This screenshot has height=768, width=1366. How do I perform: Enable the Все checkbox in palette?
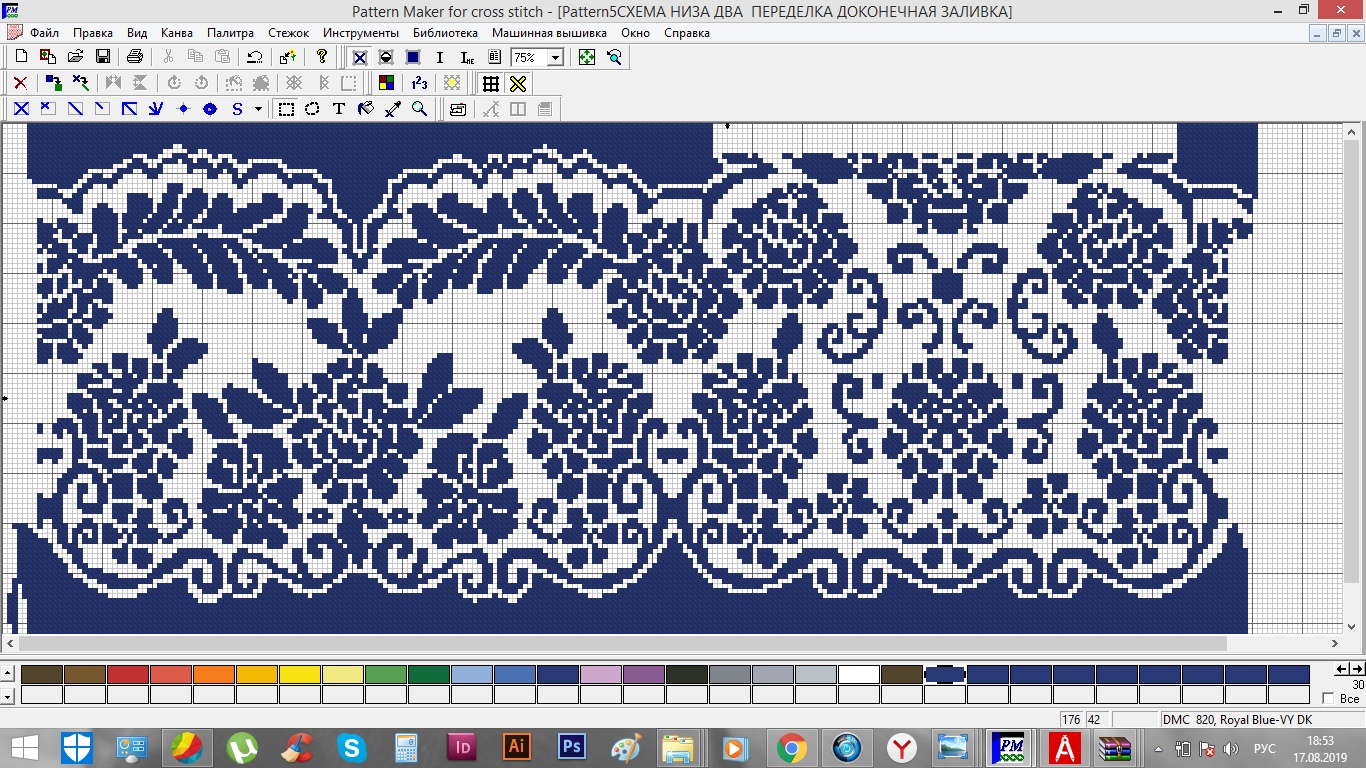click(1328, 698)
